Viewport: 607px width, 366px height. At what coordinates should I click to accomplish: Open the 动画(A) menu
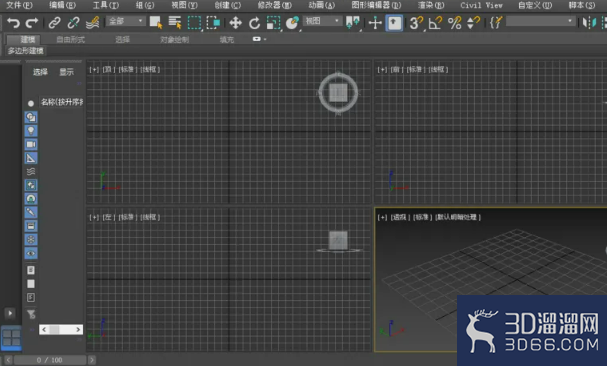(322, 5)
